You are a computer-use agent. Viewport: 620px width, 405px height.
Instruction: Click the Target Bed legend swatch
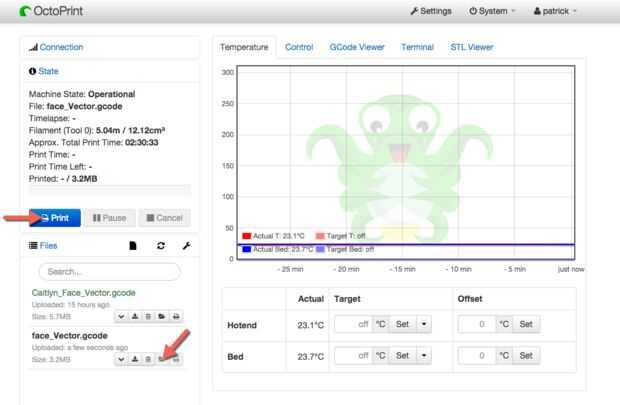(x=320, y=249)
